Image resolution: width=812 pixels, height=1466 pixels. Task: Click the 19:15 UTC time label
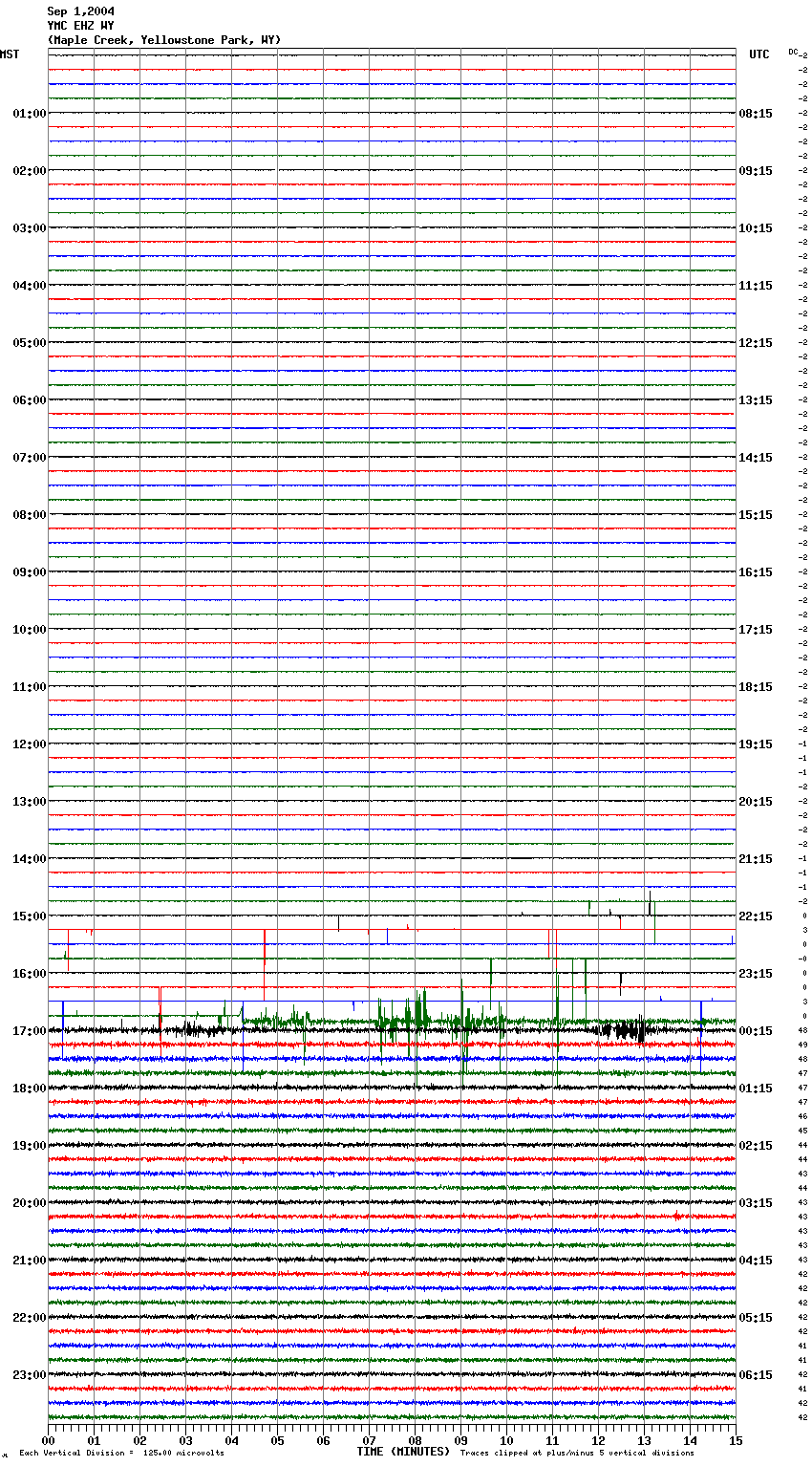tap(756, 744)
